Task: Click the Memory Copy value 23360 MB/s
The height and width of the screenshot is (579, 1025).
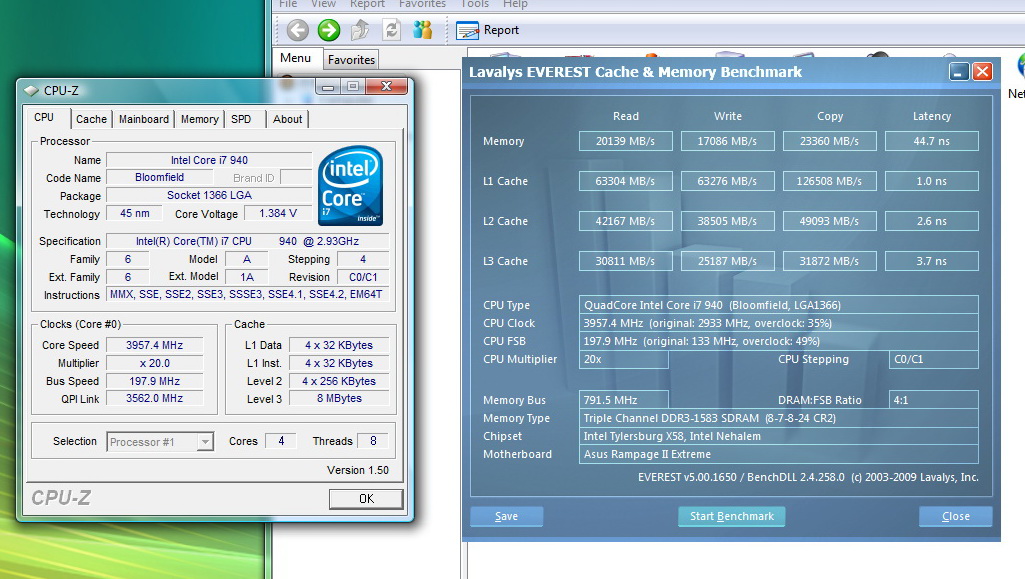Action: coord(830,141)
